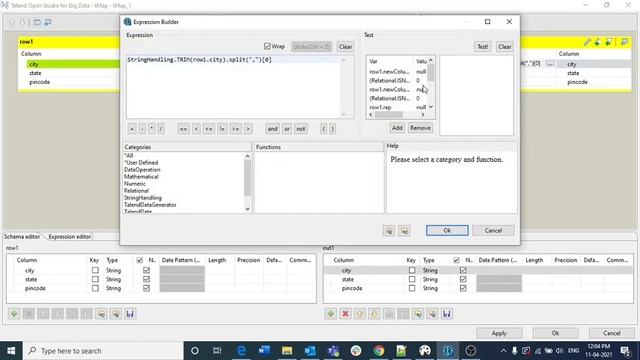Toggle Key checkbox for out1 city
This screenshot has height=360, width=640.
[412, 270]
